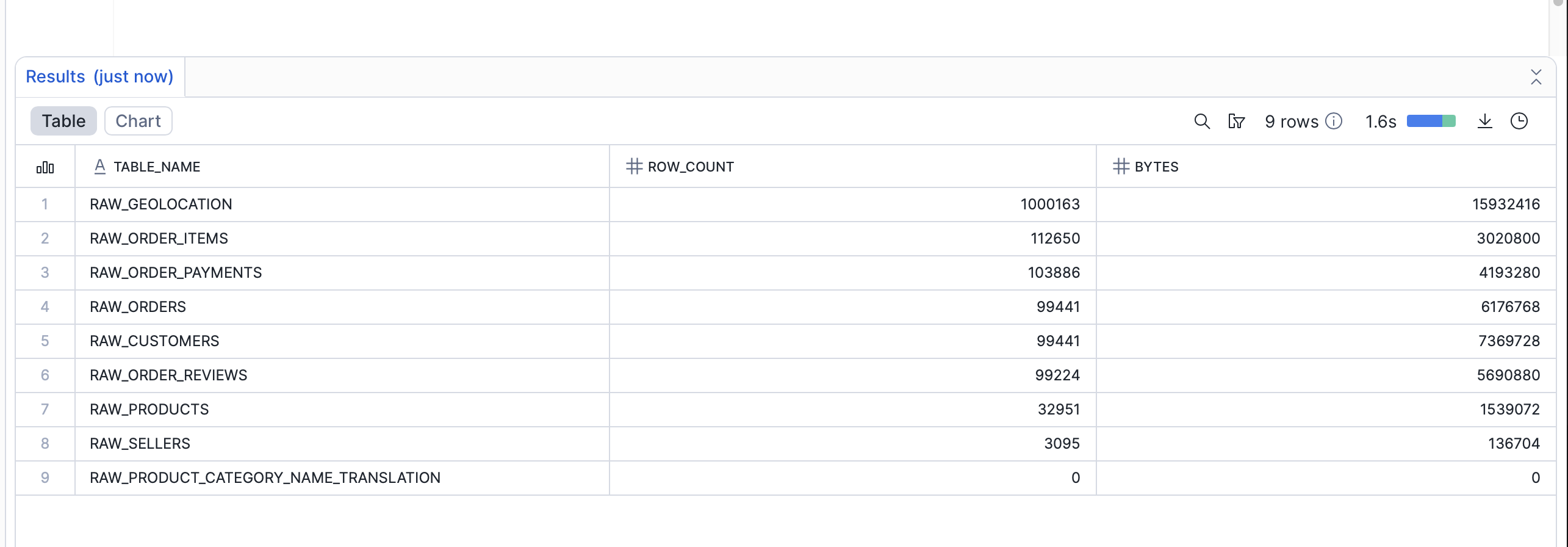Click the search results magnifier icon
This screenshot has width=1568, height=547.
1201,121
